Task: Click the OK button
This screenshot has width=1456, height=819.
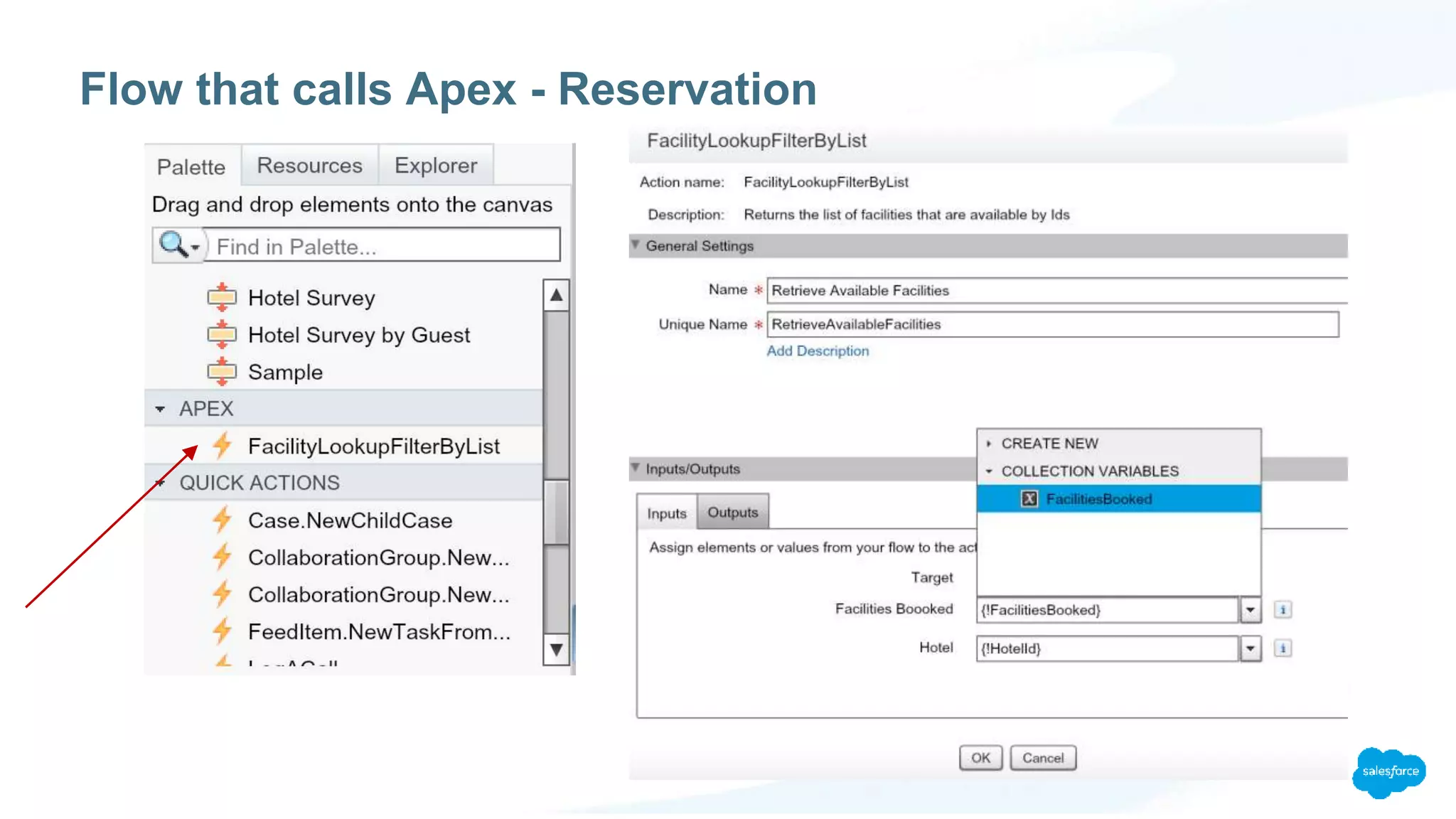Action: (x=980, y=757)
